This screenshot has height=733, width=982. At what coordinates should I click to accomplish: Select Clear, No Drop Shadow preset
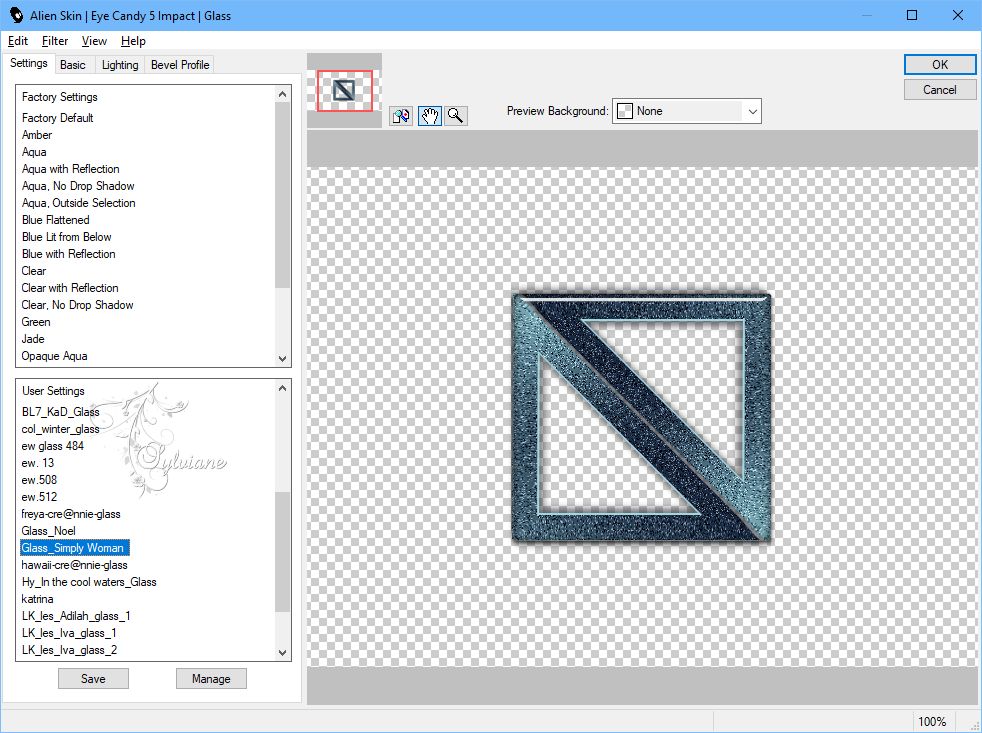pos(77,304)
